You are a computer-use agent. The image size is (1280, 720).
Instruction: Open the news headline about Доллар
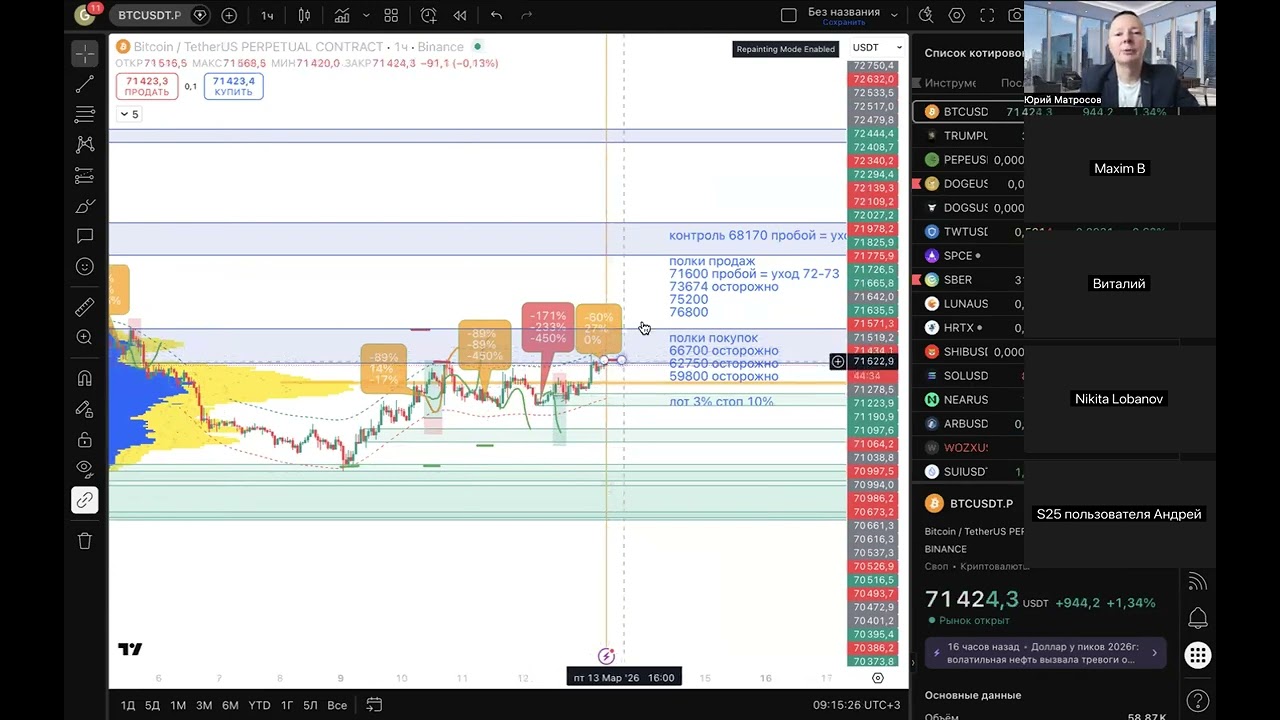(x=1044, y=653)
